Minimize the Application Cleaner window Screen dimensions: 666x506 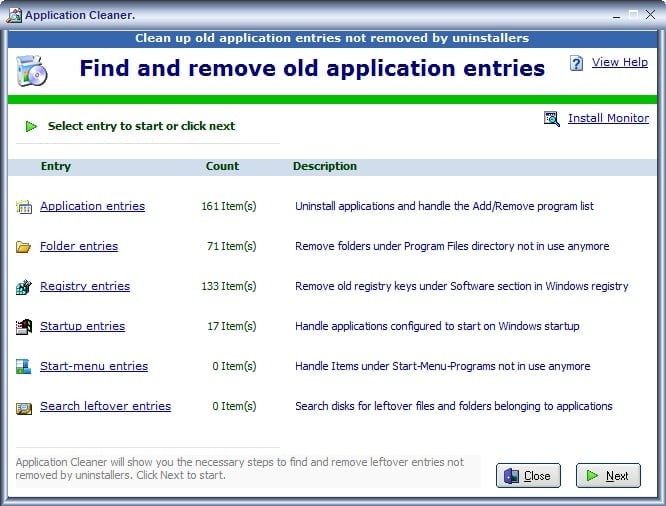coord(617,15)
